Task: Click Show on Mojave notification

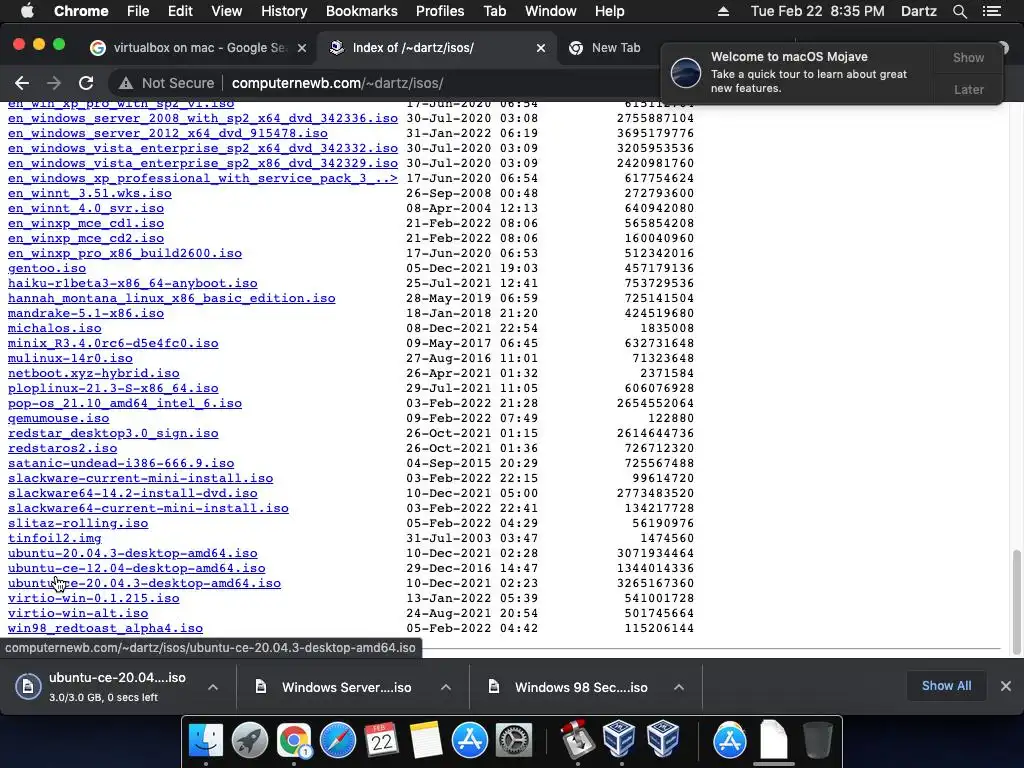Action: (968, 57)
